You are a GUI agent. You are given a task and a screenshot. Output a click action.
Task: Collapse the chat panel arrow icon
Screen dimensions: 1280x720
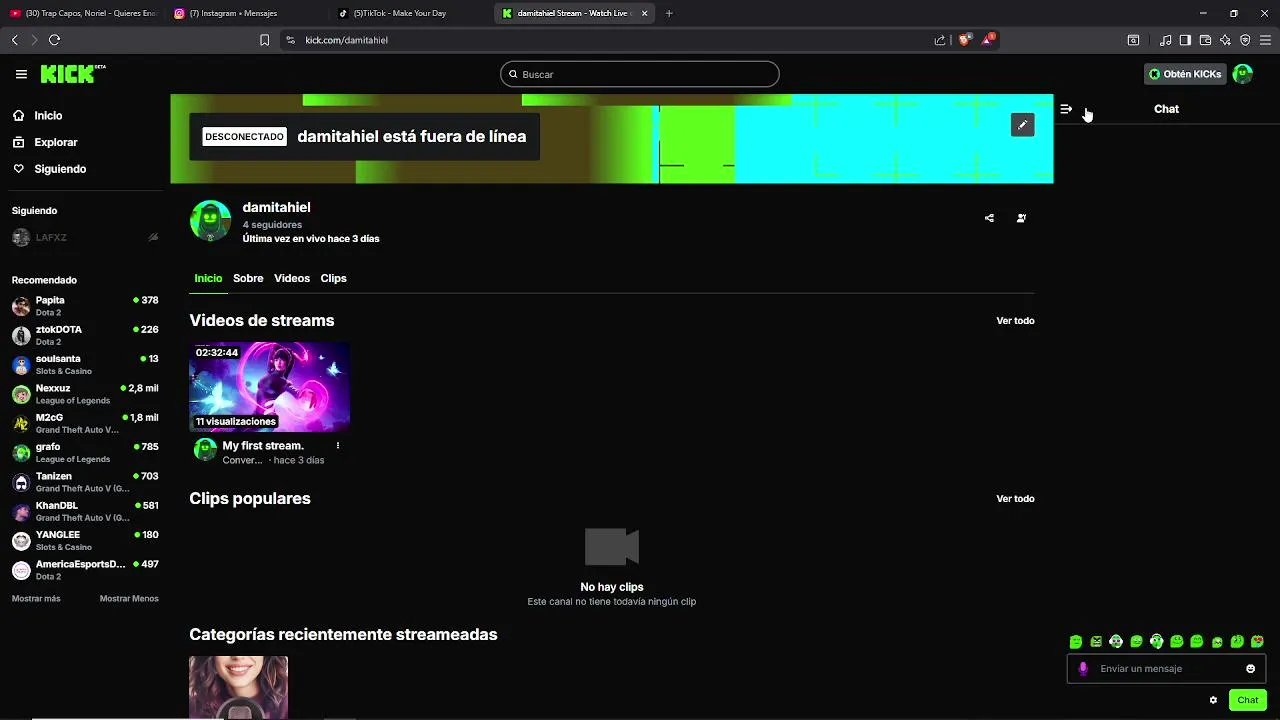pyautogui.click(x=1066, y=109)
